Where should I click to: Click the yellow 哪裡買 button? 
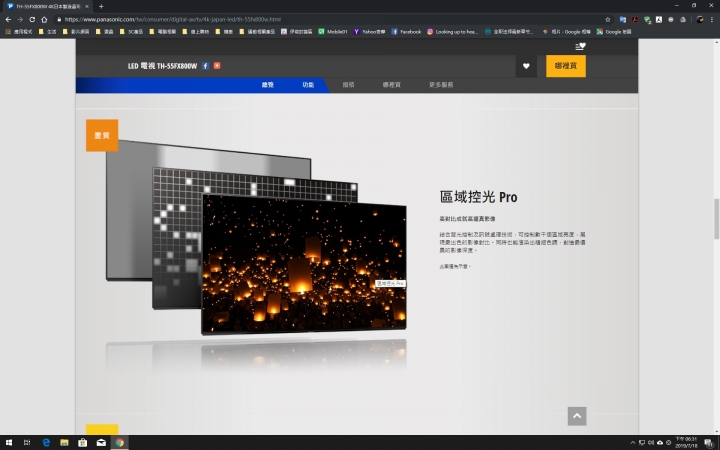[x=566, y=66]
